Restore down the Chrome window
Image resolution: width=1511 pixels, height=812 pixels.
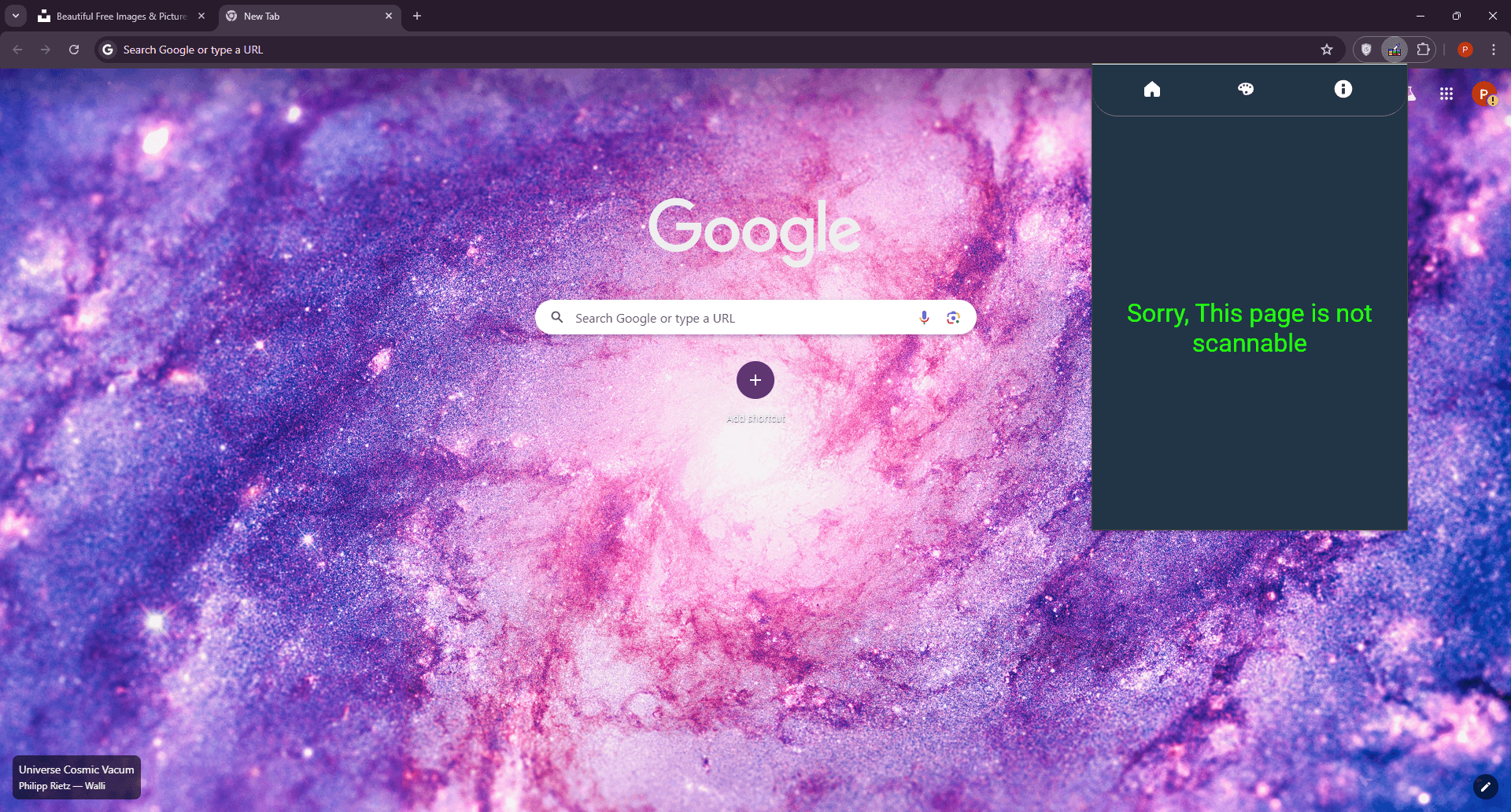[1457, 16]
